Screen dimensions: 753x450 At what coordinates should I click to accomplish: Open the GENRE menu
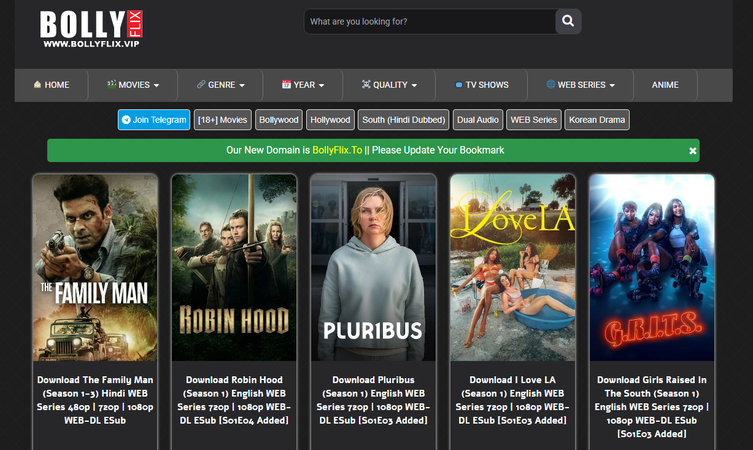221,85
